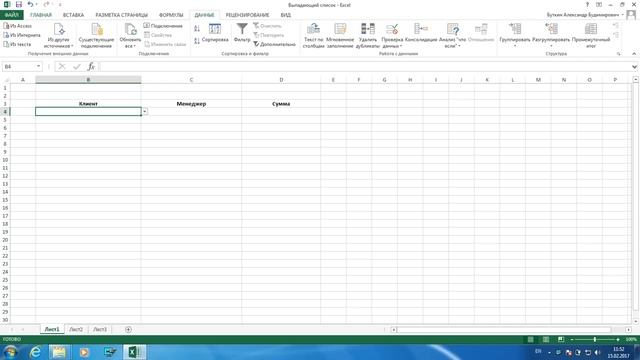Collapse the ribbon with the chevron

click(x=634, y=54)
